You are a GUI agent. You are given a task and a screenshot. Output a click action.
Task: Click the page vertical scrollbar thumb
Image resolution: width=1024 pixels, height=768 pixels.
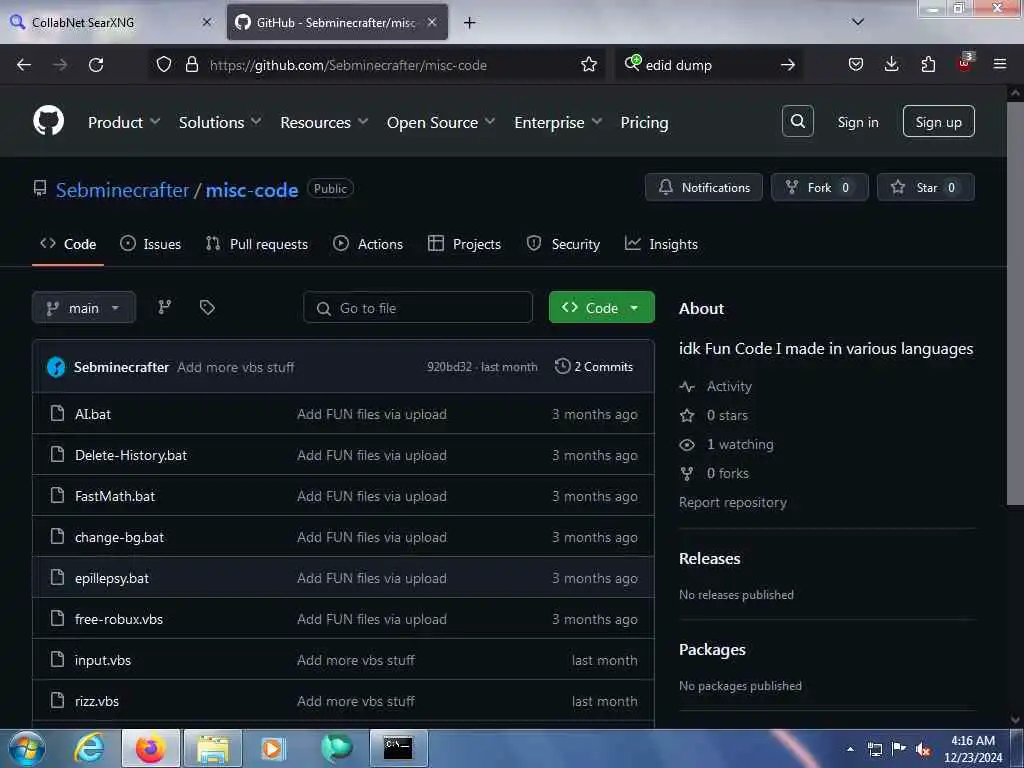pyautogui.click(x=1014, y=303)
